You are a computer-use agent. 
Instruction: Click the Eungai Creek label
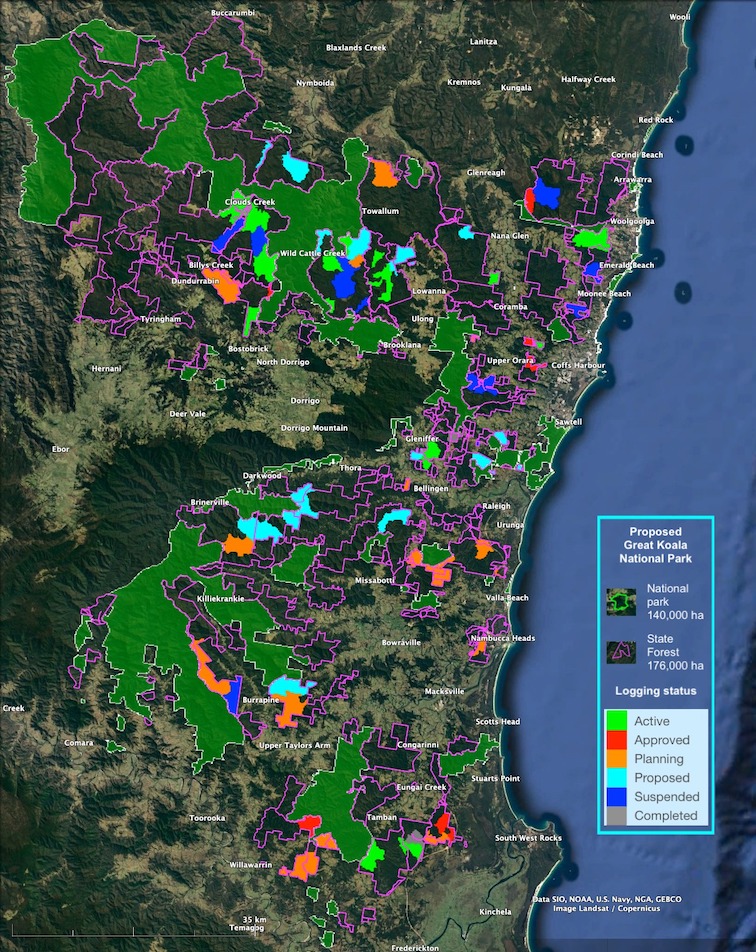pyautogui.click(x=421, y=787)
